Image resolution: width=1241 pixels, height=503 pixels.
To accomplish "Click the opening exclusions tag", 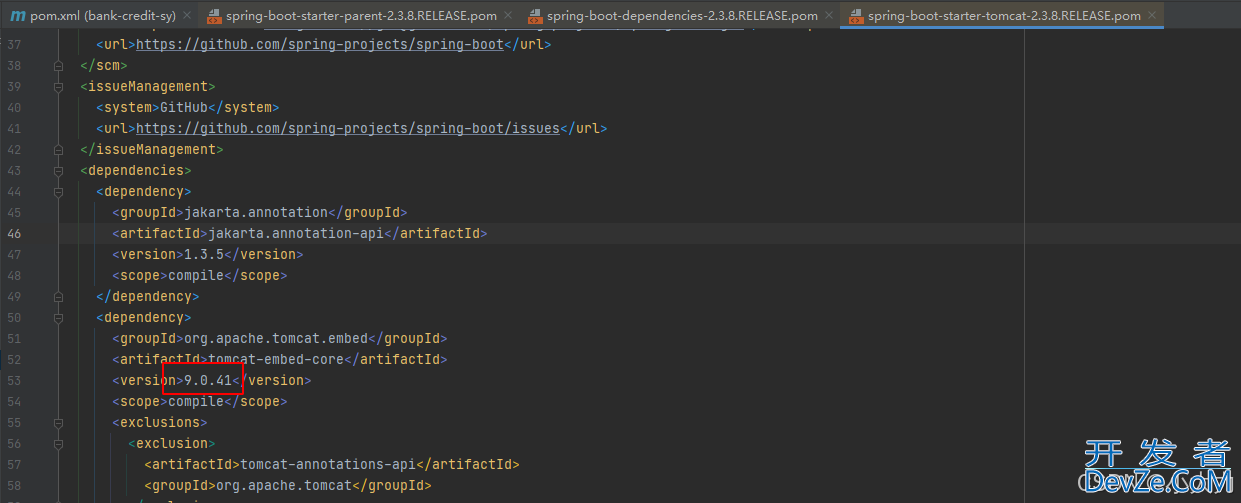I will (x=160, y=422).
